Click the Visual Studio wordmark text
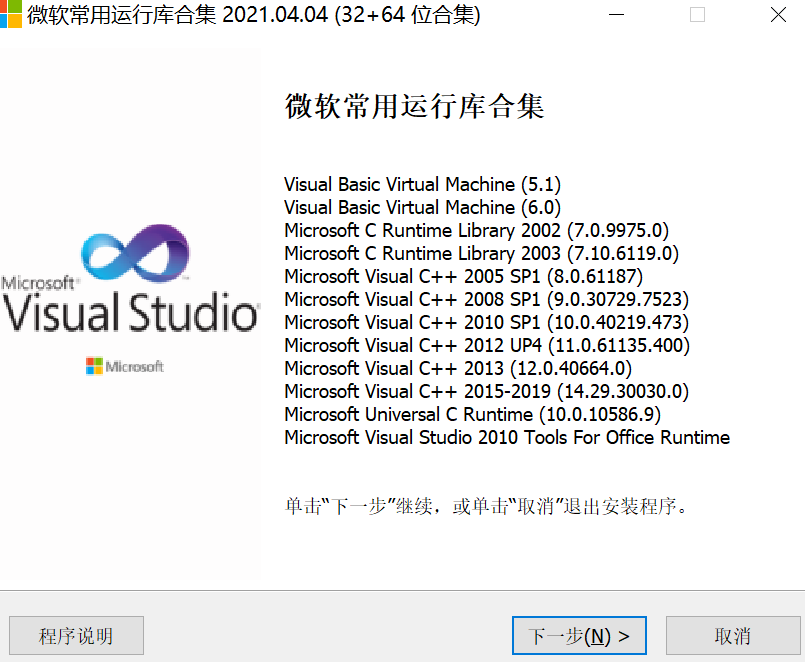Image resolution: width=805 pixels, height=662 pixels. coord(130,312)
